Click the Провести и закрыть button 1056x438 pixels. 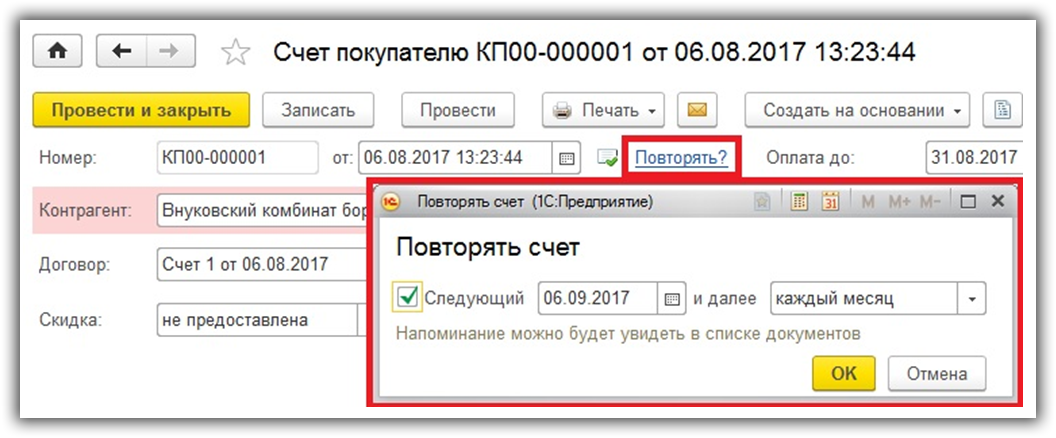tap(140, 110)
